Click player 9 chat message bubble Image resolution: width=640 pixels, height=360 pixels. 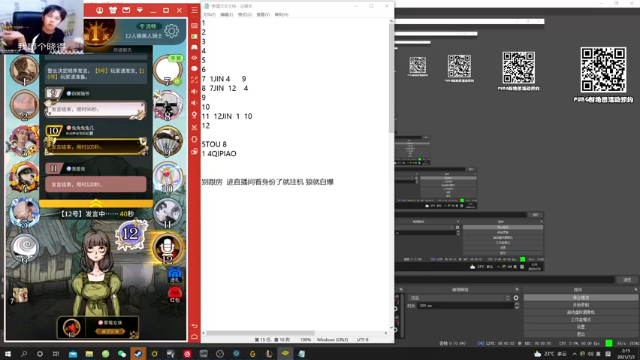click(96, 109)
